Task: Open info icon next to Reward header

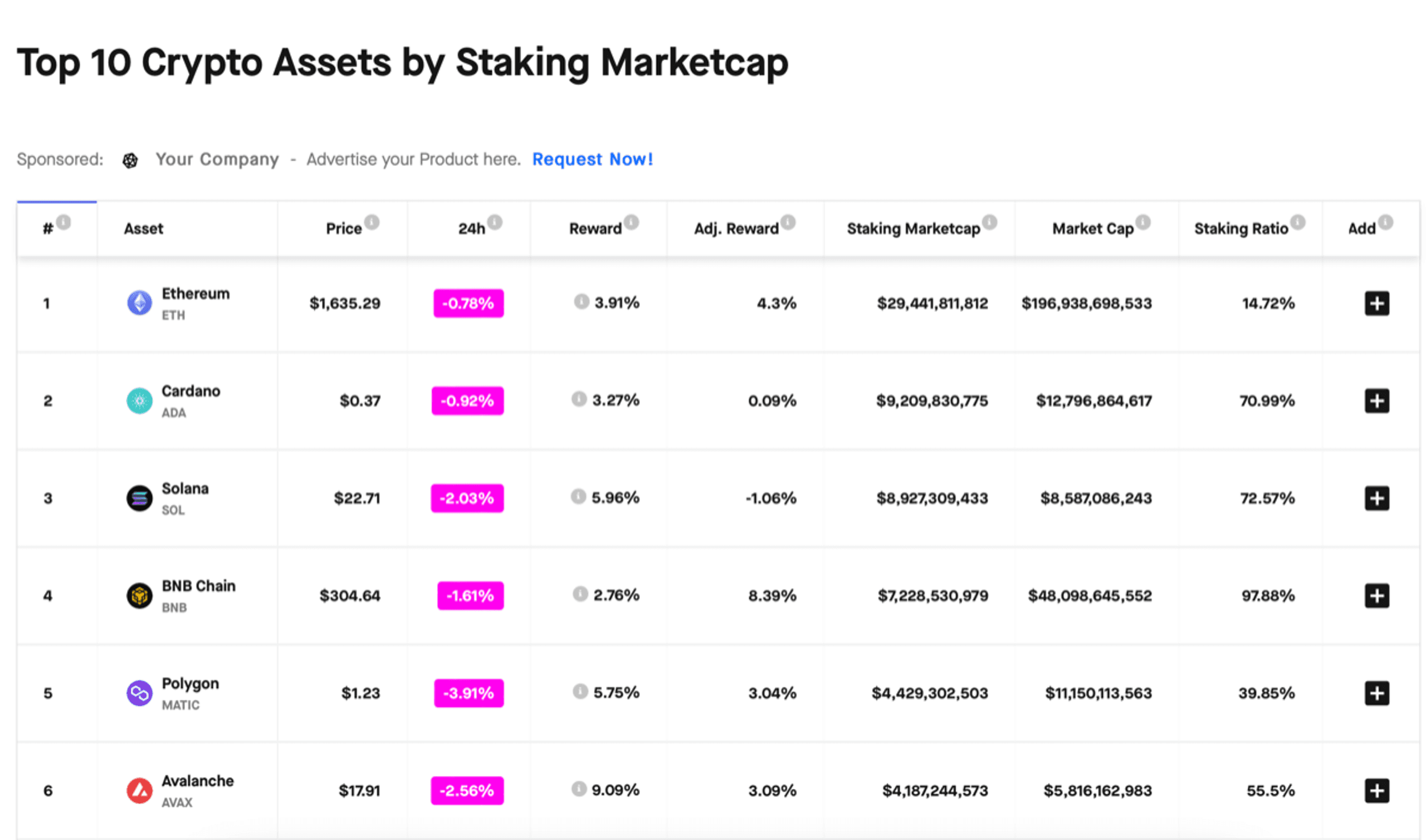Action: tap(632, 222)
